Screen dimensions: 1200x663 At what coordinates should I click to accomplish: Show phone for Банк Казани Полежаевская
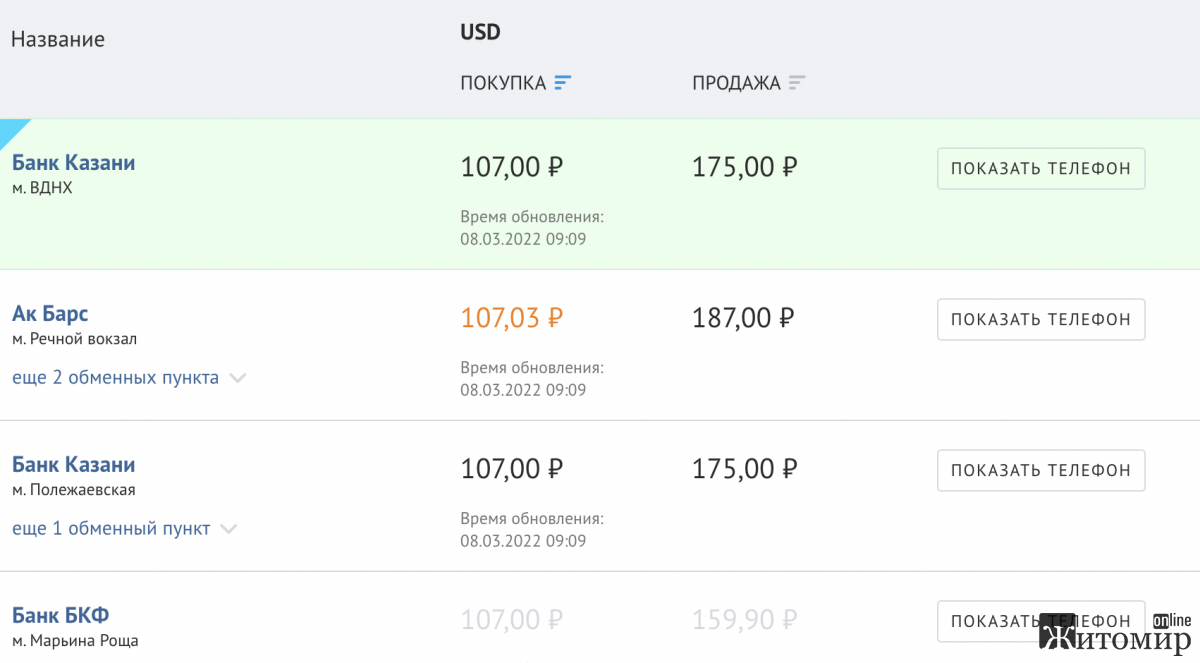[1041, 470]
